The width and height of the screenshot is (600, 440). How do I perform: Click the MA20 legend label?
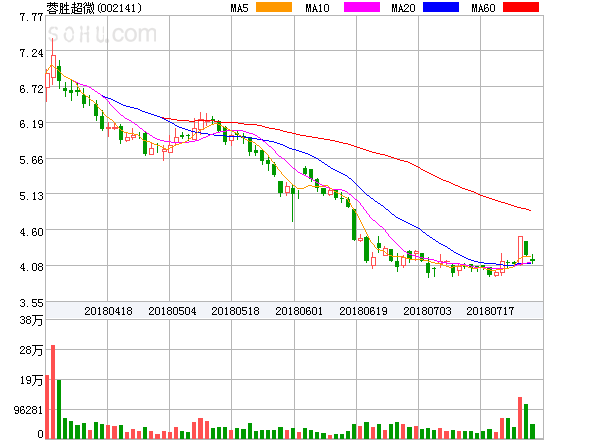point(403,8)
